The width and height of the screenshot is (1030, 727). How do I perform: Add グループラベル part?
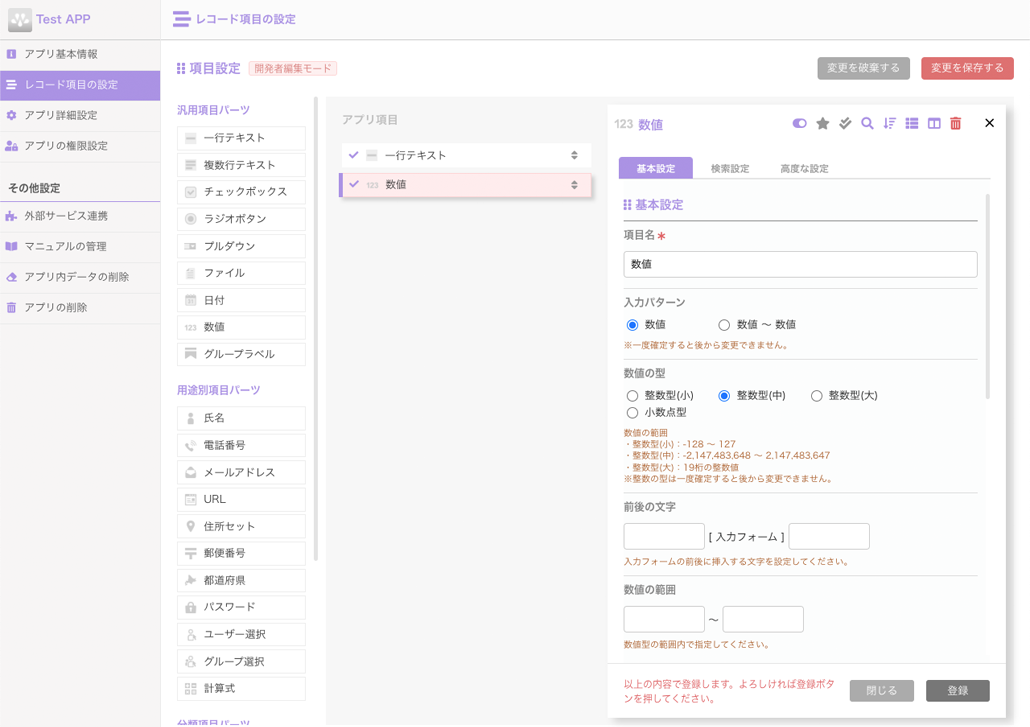tap(241, 354)
